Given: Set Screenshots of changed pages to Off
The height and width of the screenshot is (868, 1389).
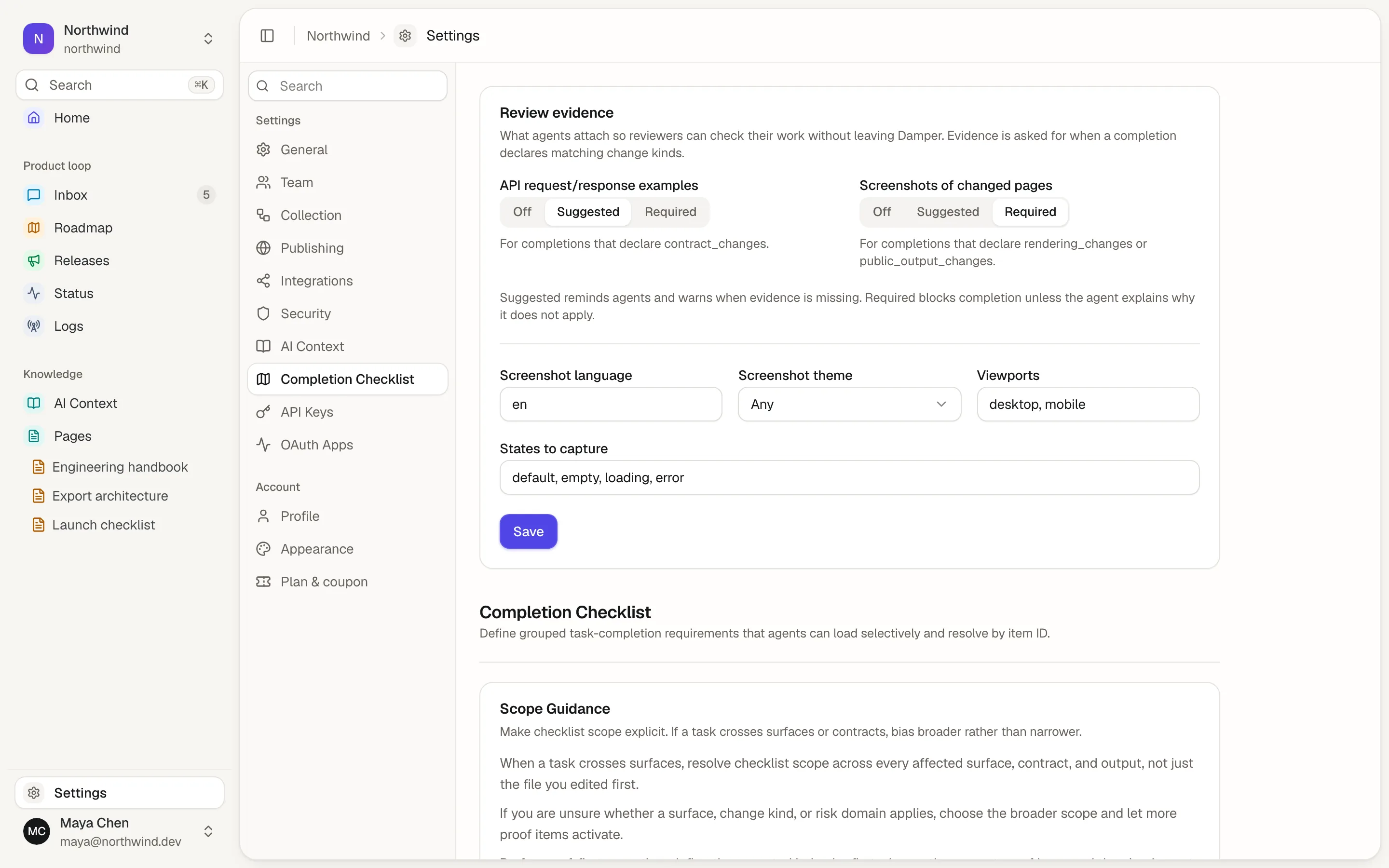Looking at the screenshot, I should pos(882,212).
